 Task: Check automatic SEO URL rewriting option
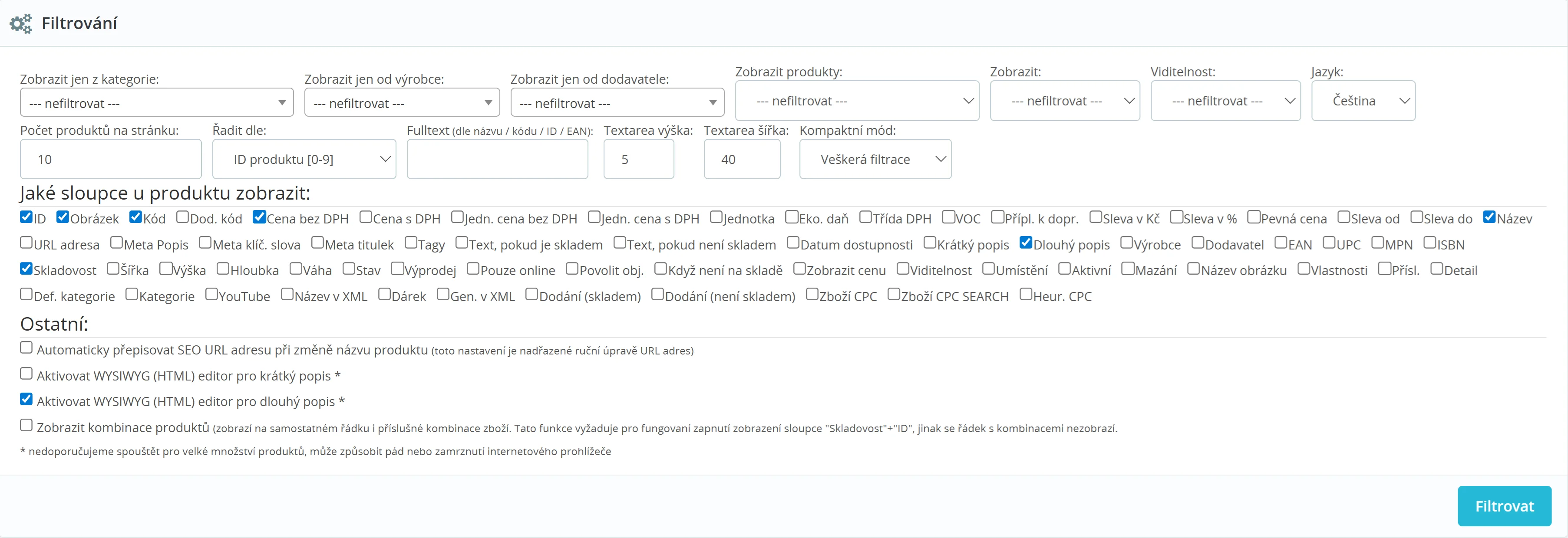pos(26,348)
